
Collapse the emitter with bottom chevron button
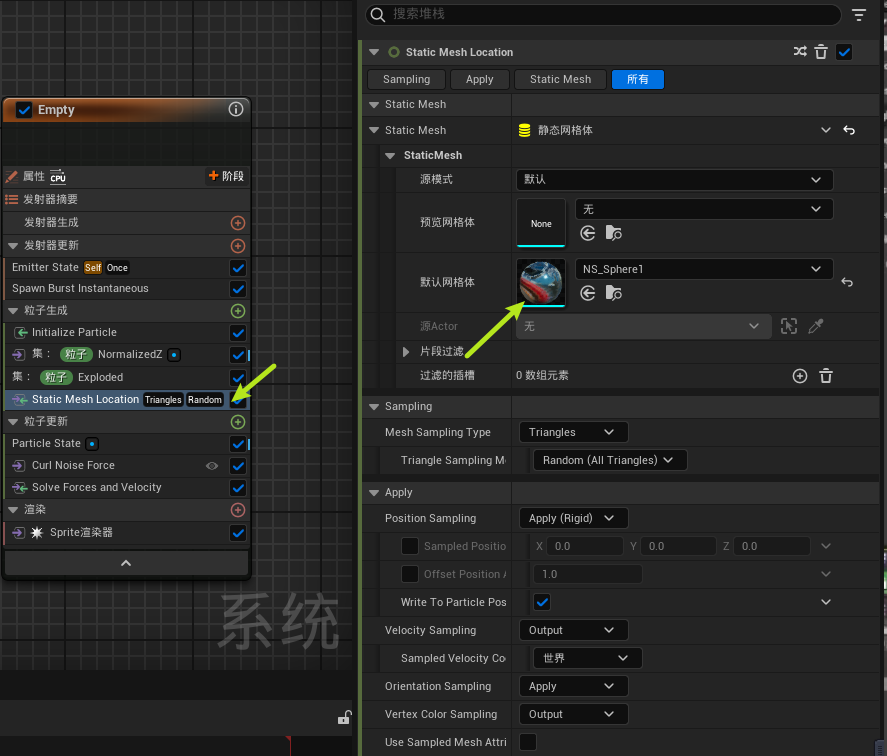(x=126, y=563)
